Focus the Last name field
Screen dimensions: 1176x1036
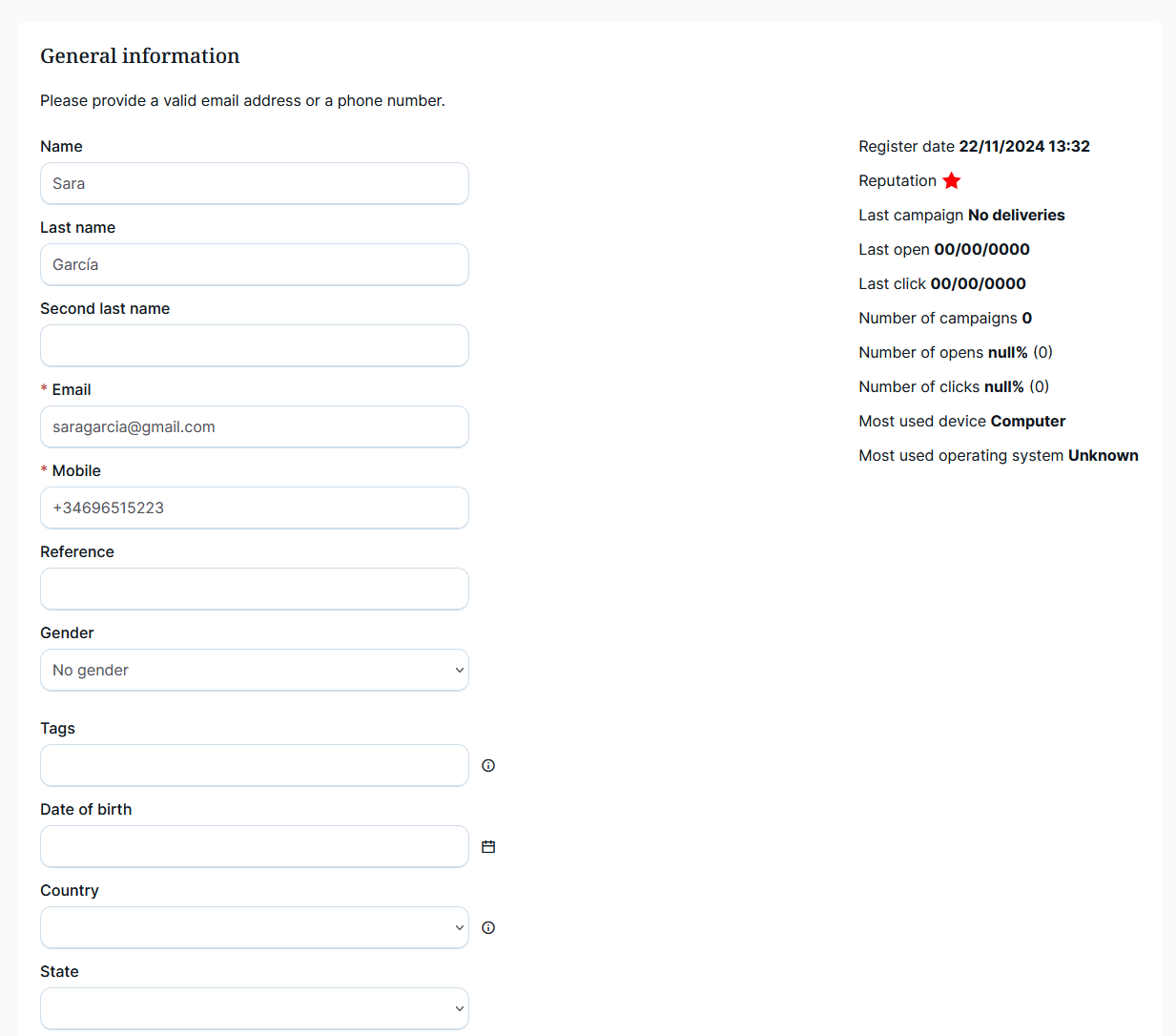tap(255, 264)
